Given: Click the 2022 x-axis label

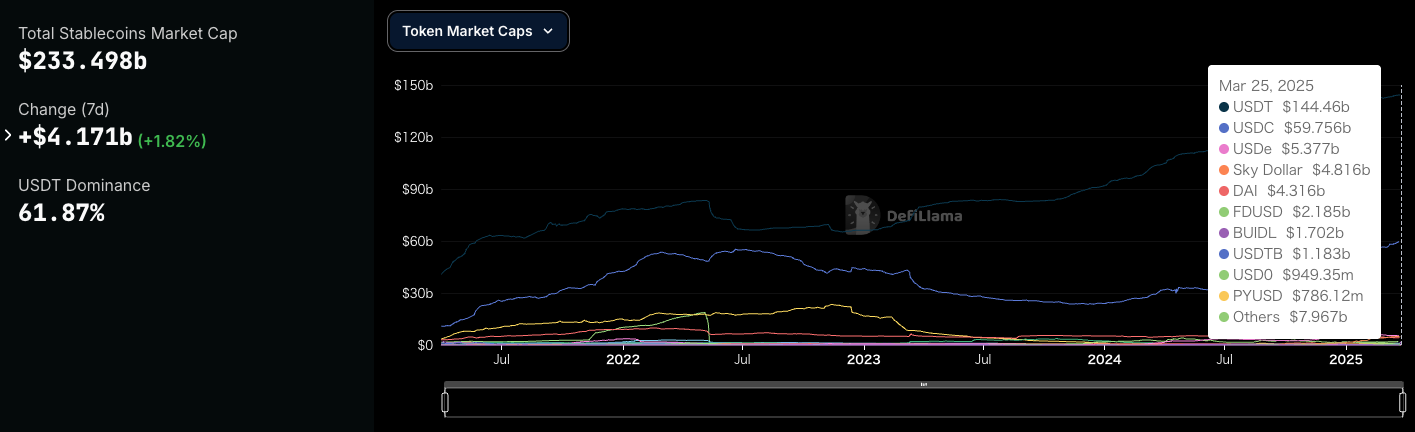Looking at the screenshot, I should pos(623,359).
